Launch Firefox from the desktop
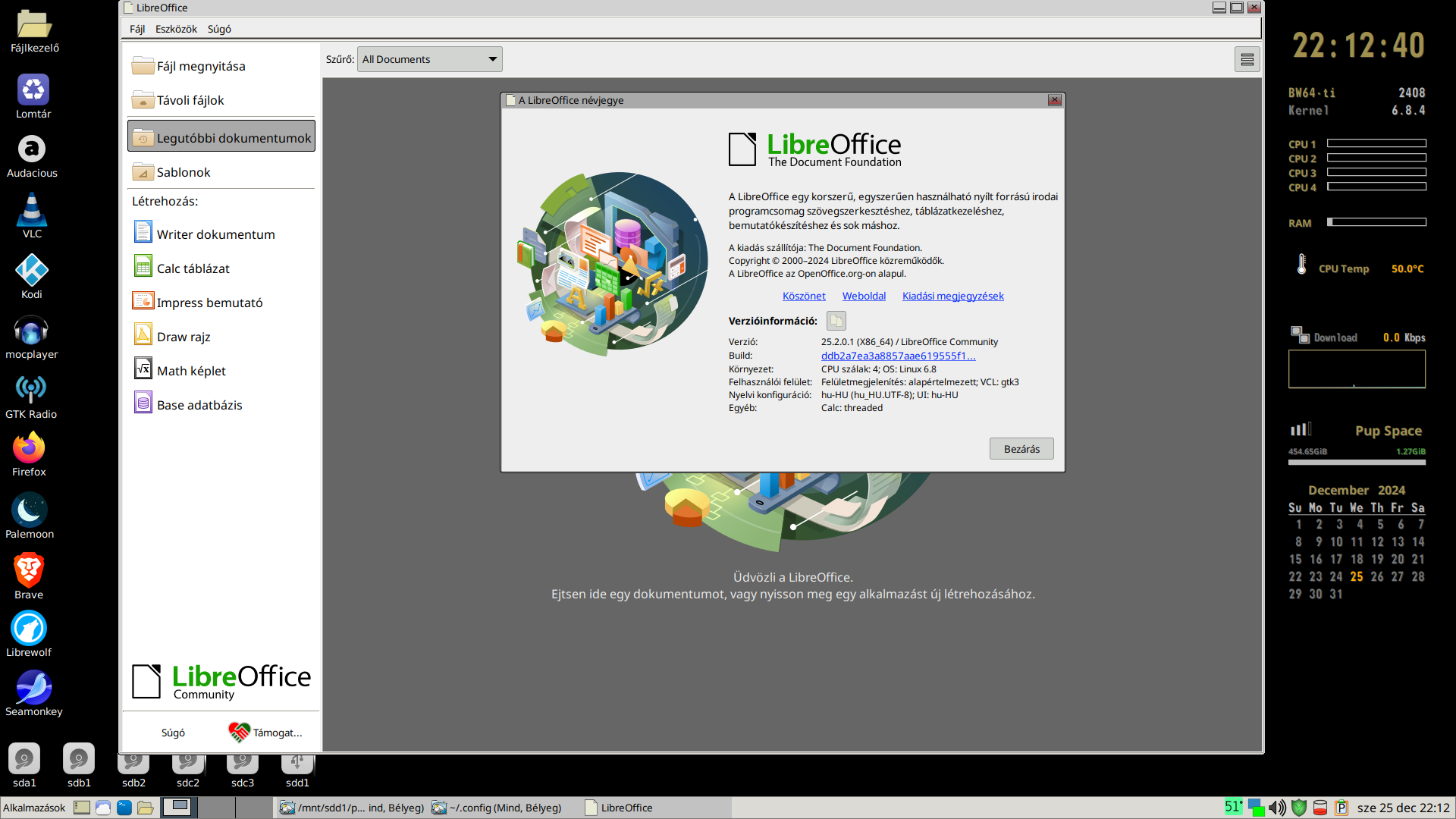The image size is (1456, 819). 29,455
